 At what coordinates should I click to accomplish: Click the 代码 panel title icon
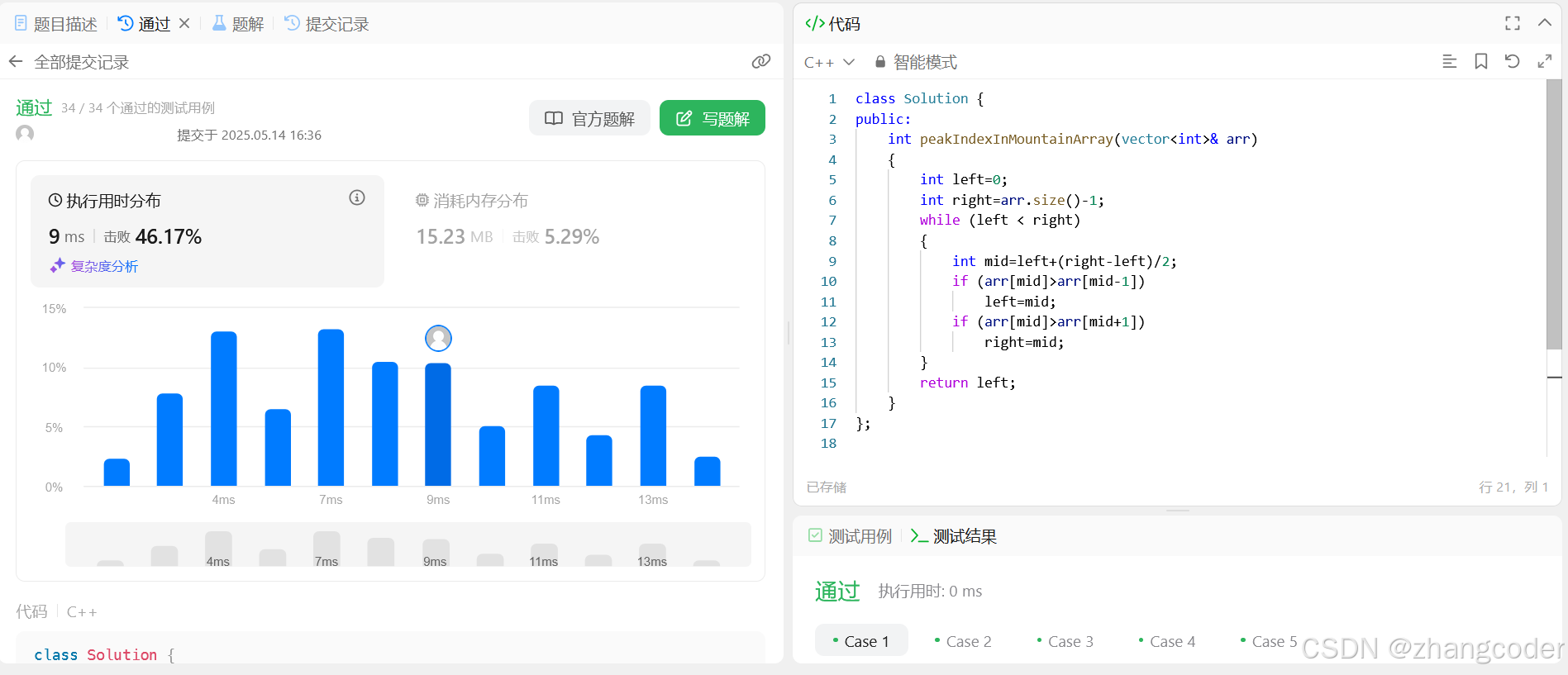(815, 23)
